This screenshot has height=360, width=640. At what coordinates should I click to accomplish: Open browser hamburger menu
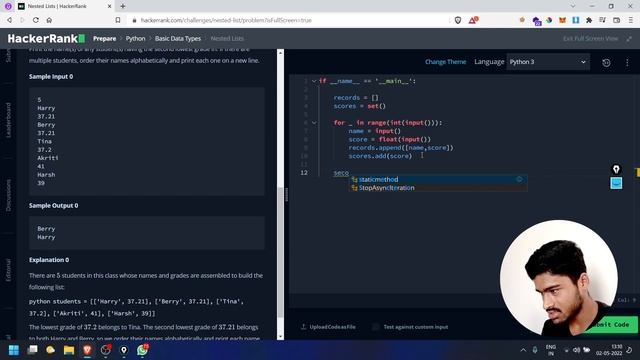[x=631, y=20]
